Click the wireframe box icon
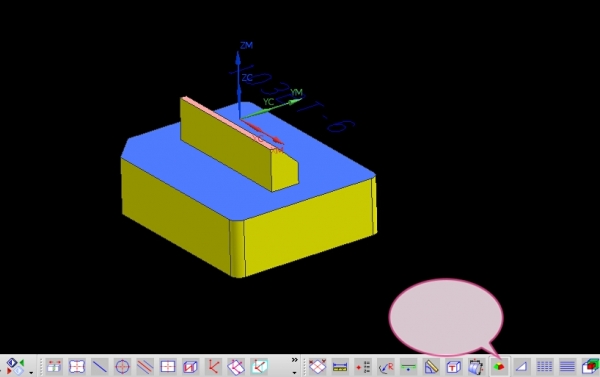Screen dimensions: 600x377 [190, 367]
